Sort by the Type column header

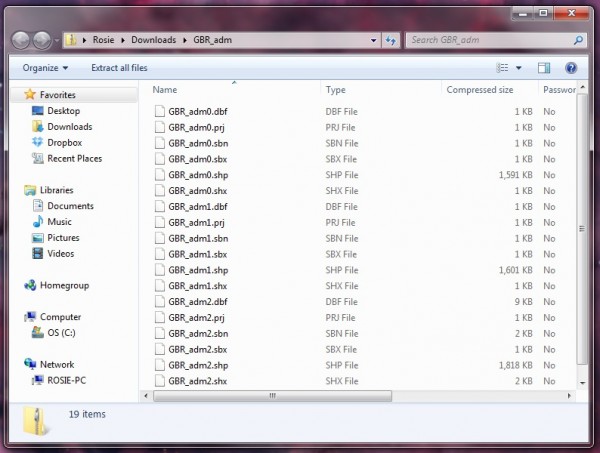point(336,90)
